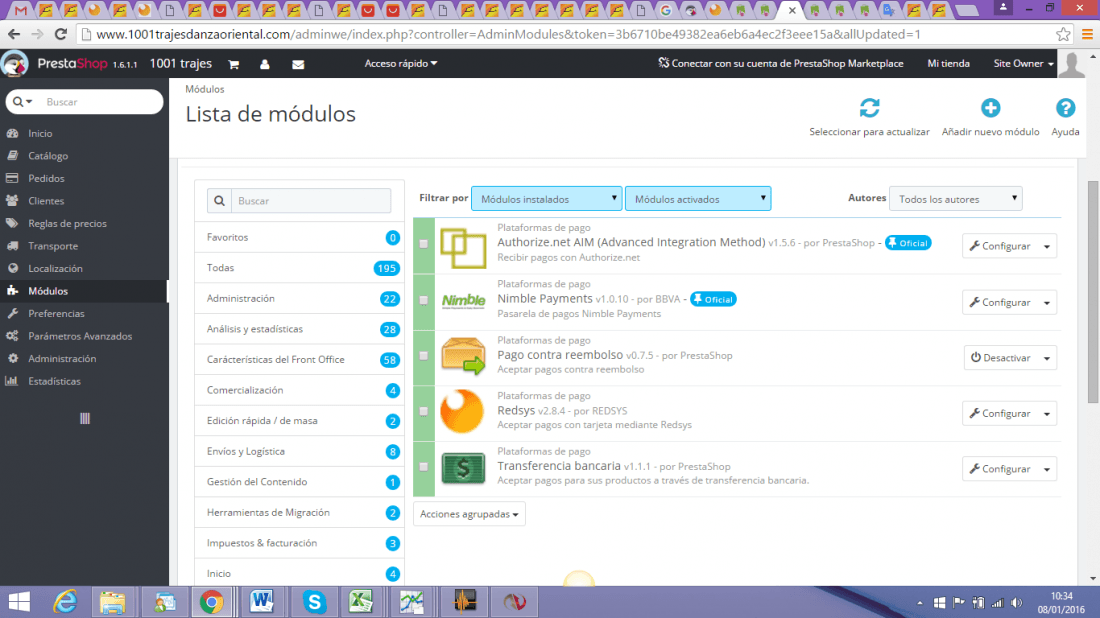Click the Seleccionar para actualizar refresh icon
The height and width of the screenshot is (618, 1100).
pyautogui.click(x=869, y=108)
